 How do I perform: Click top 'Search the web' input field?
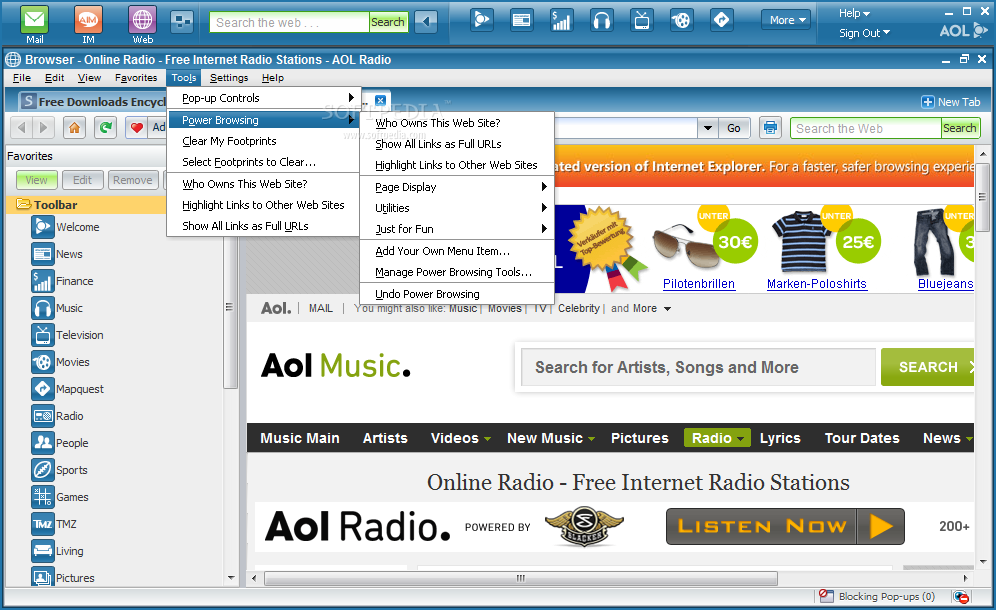pos(290,22)
